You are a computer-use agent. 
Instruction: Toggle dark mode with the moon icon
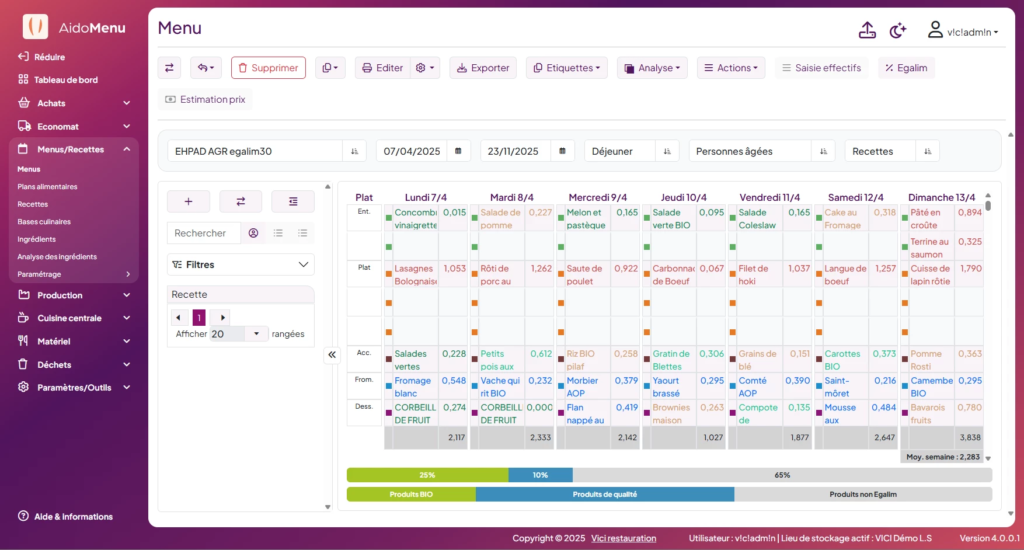tap(898, 31)
